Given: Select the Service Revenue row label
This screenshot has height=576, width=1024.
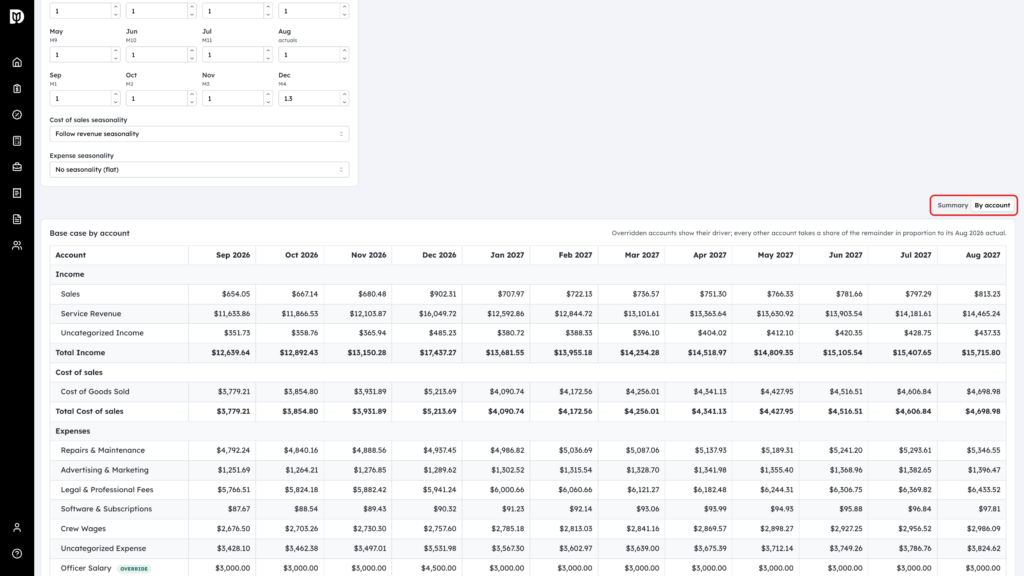Looking at the screenshot, I should (91, 313).
